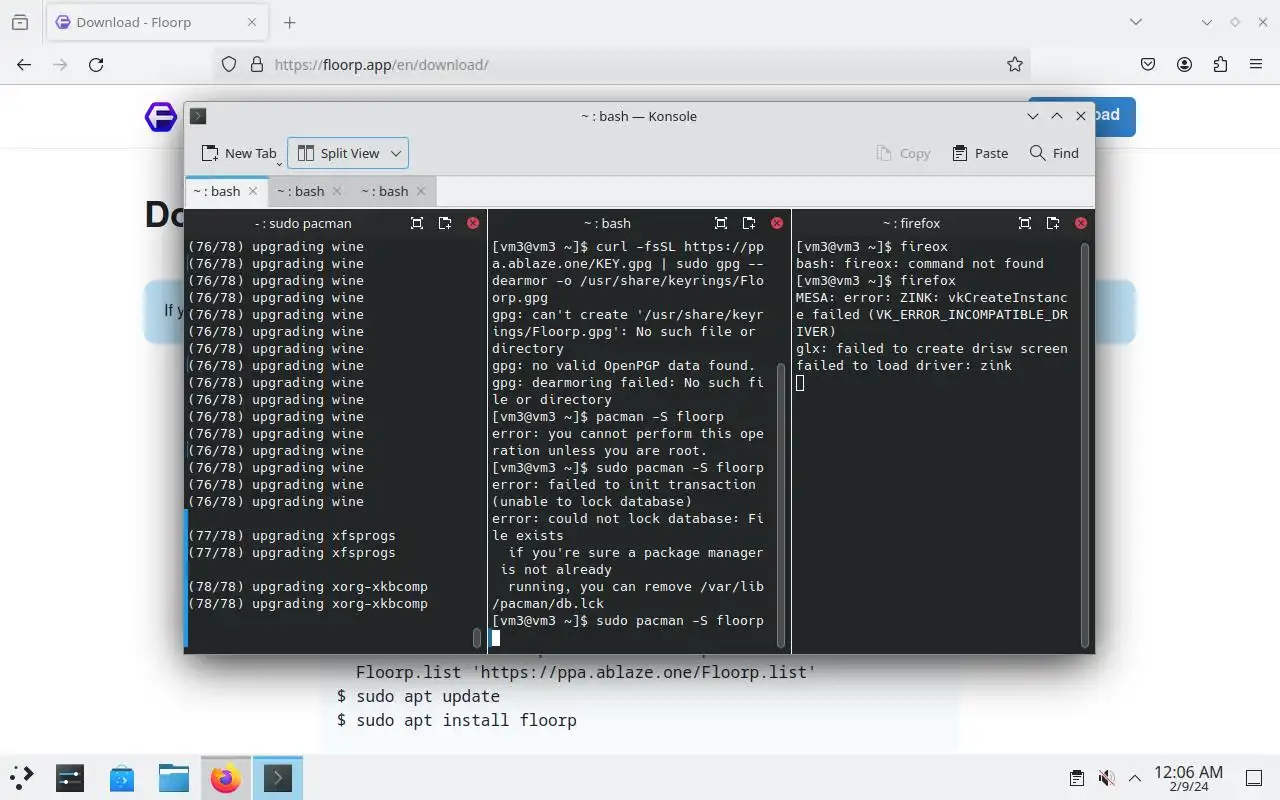Click the Copy button in Konsole
The height and width of the screenshot is (800, 1280).
[x=903, y=153]
